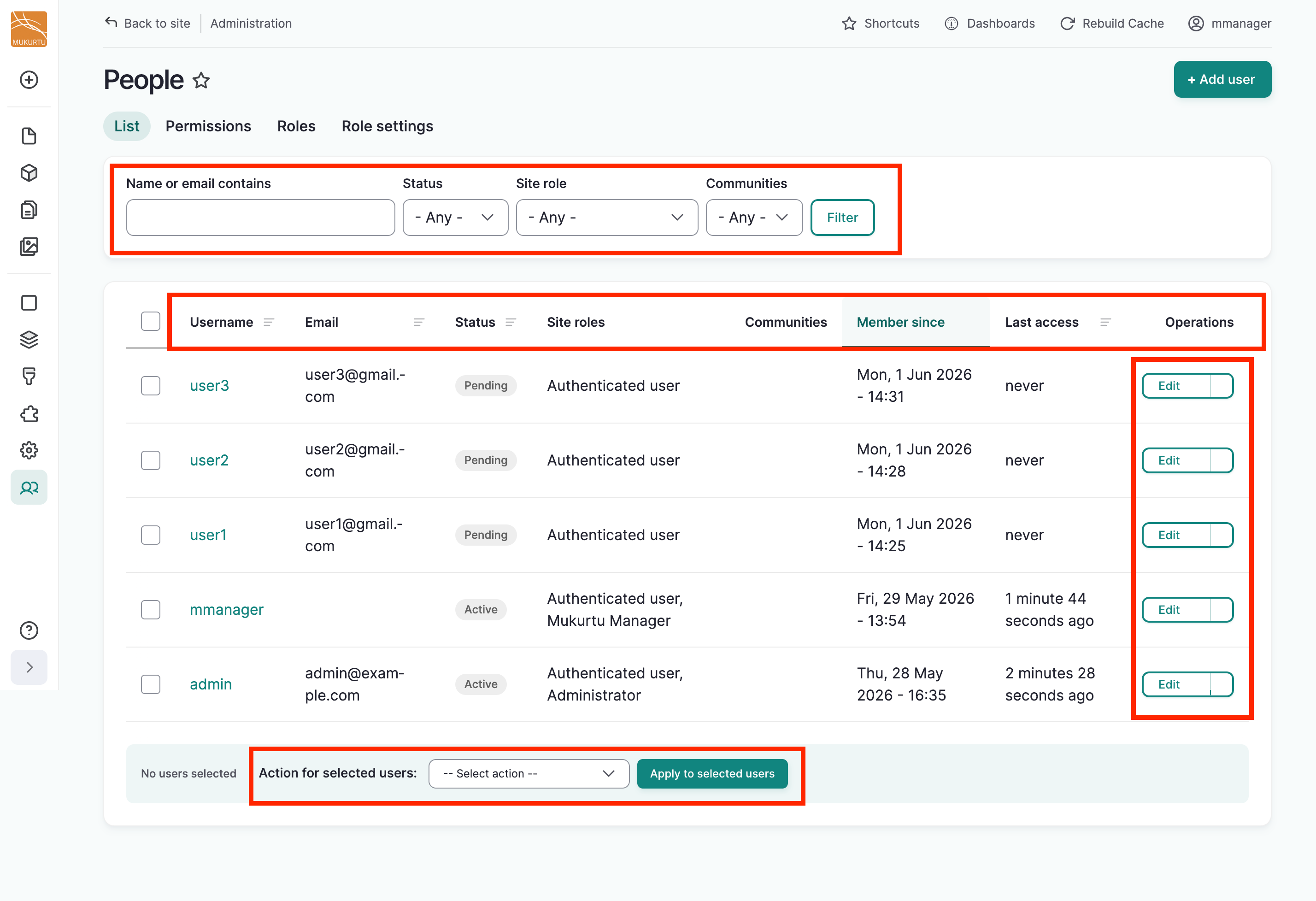Switch to the Role settings tab
Image resolution: width=1316 pixels, height=901 pixels.
(388, 126)
